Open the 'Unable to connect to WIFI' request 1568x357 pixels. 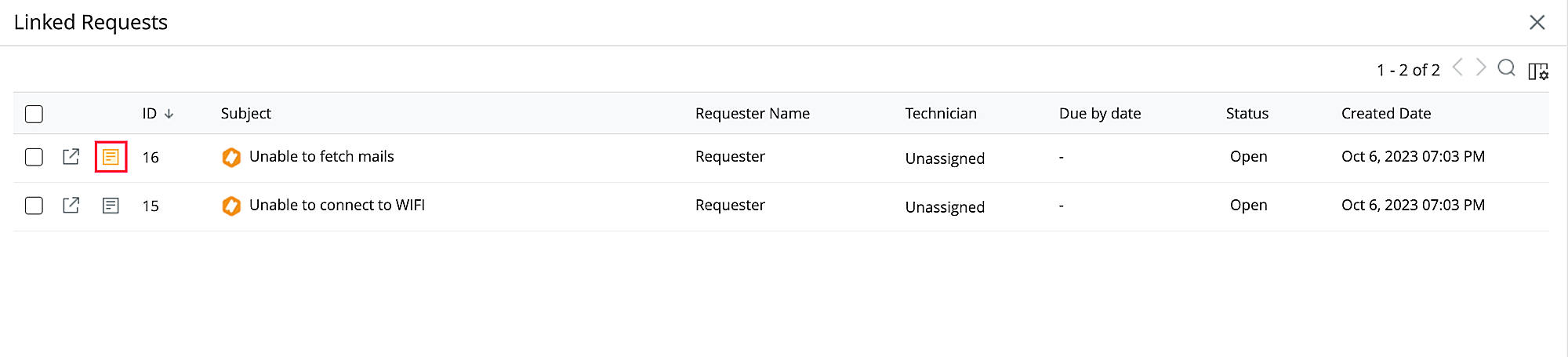click(x=336, y=205)
